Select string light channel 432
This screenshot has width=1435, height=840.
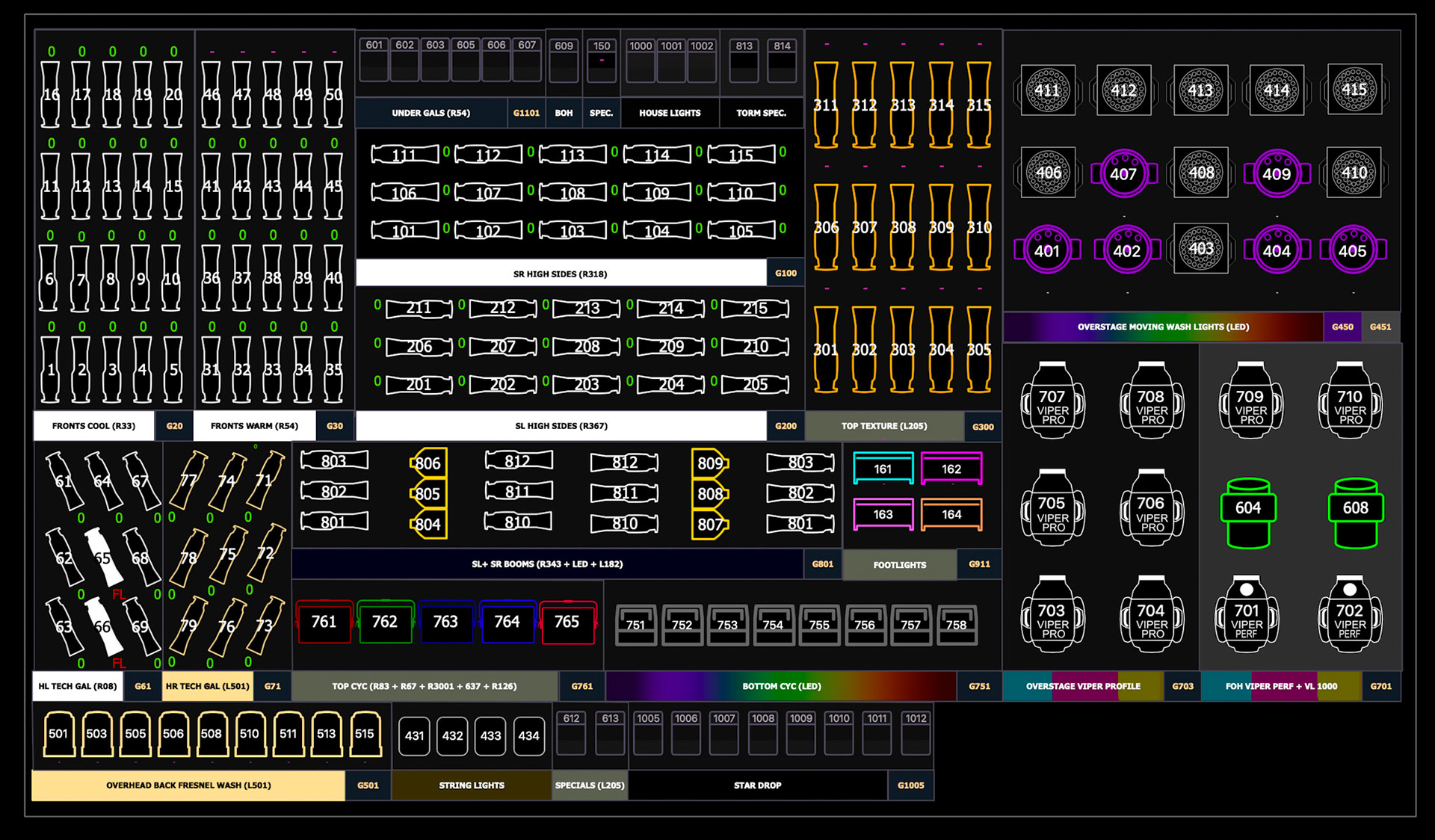[452, 736]
